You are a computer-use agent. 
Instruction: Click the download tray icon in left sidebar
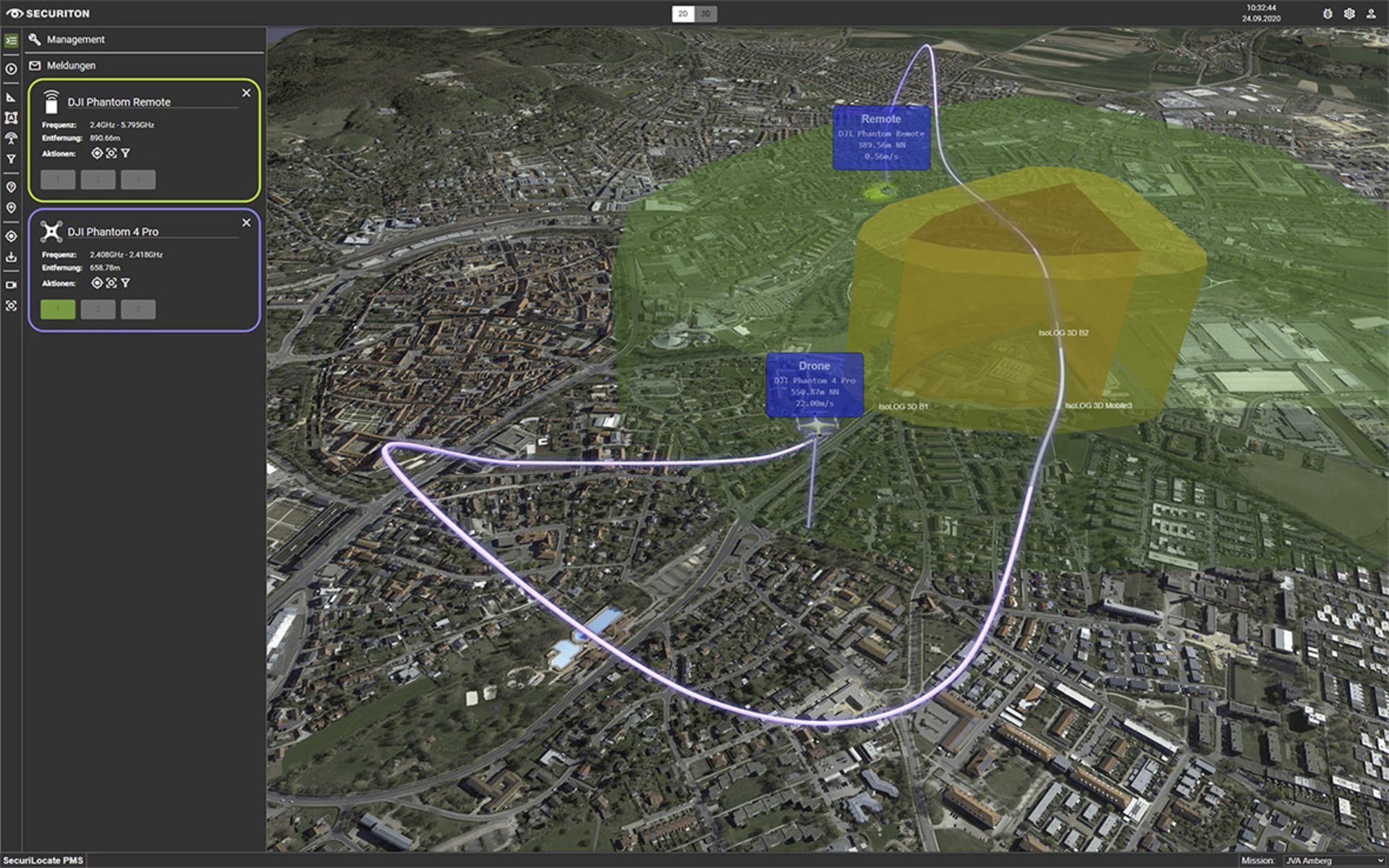[11, 257]
